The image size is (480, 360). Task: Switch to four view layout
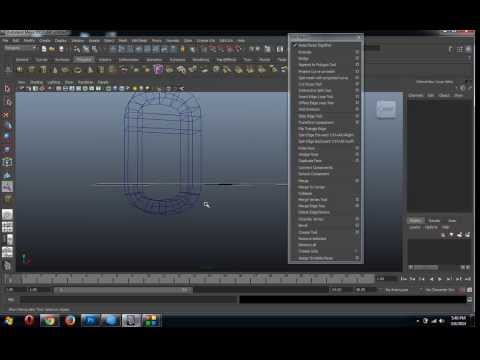[x=7, y=227]
